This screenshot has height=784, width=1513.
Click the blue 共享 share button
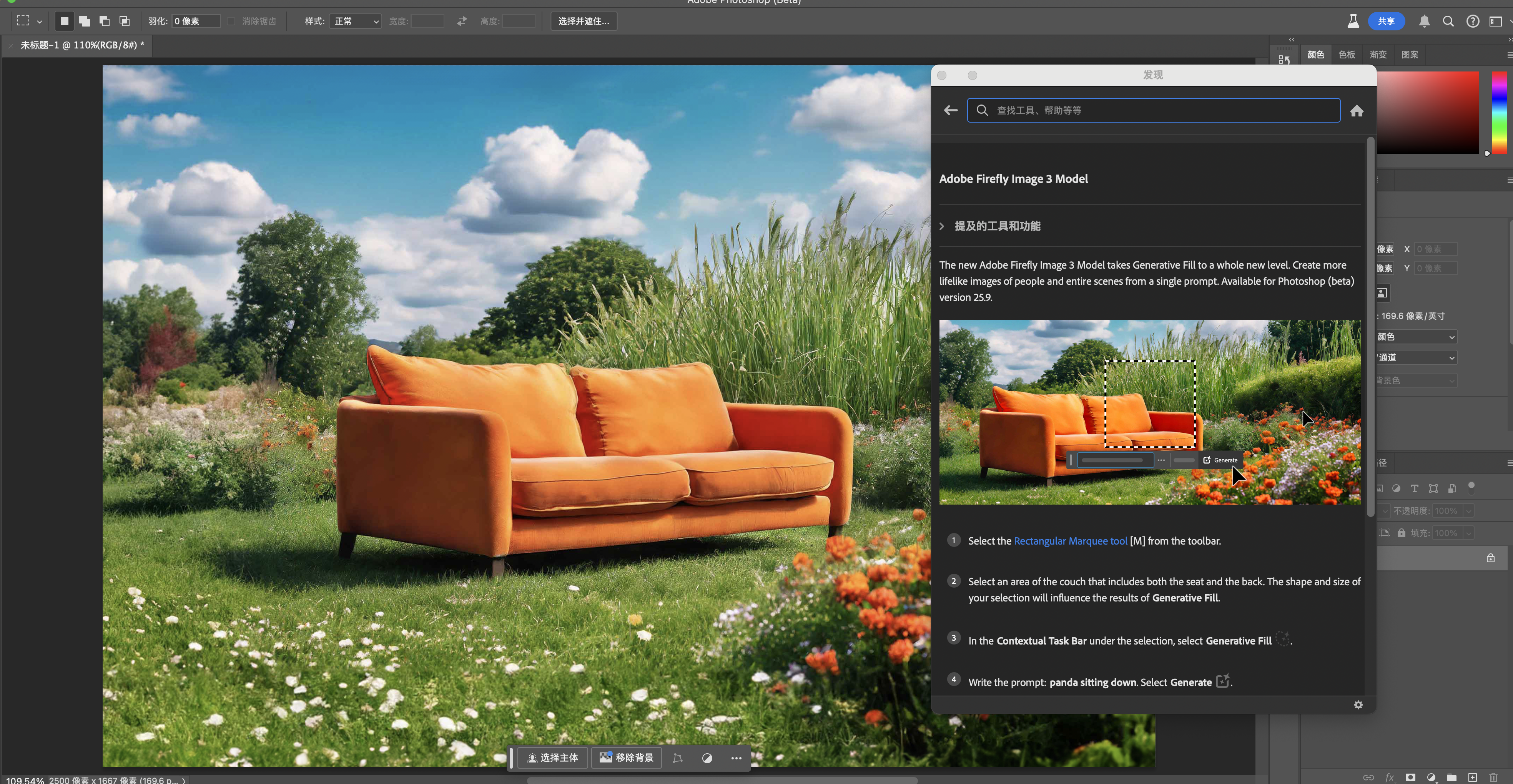click(1386, 21)
